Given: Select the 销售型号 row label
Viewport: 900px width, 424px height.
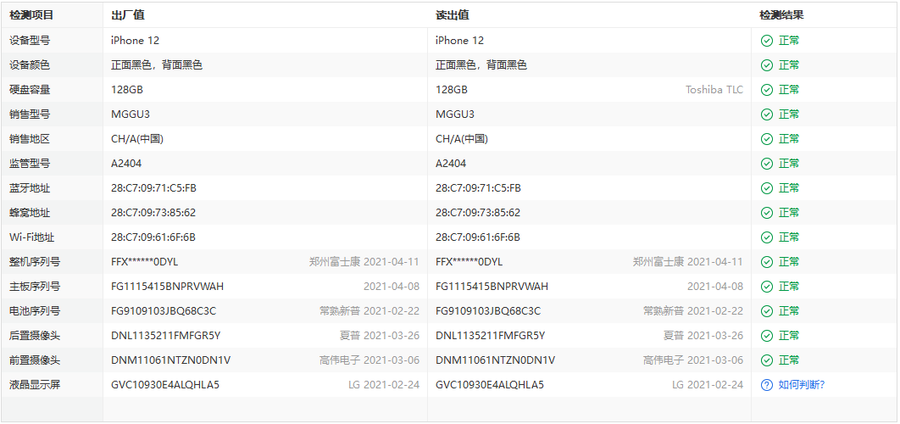Looking at the screenshot, I should [x=30, y=115].
